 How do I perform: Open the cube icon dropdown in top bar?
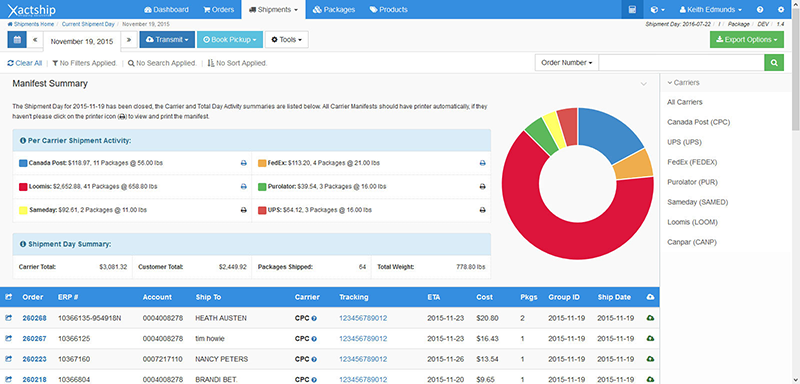(x=658, y=9)
